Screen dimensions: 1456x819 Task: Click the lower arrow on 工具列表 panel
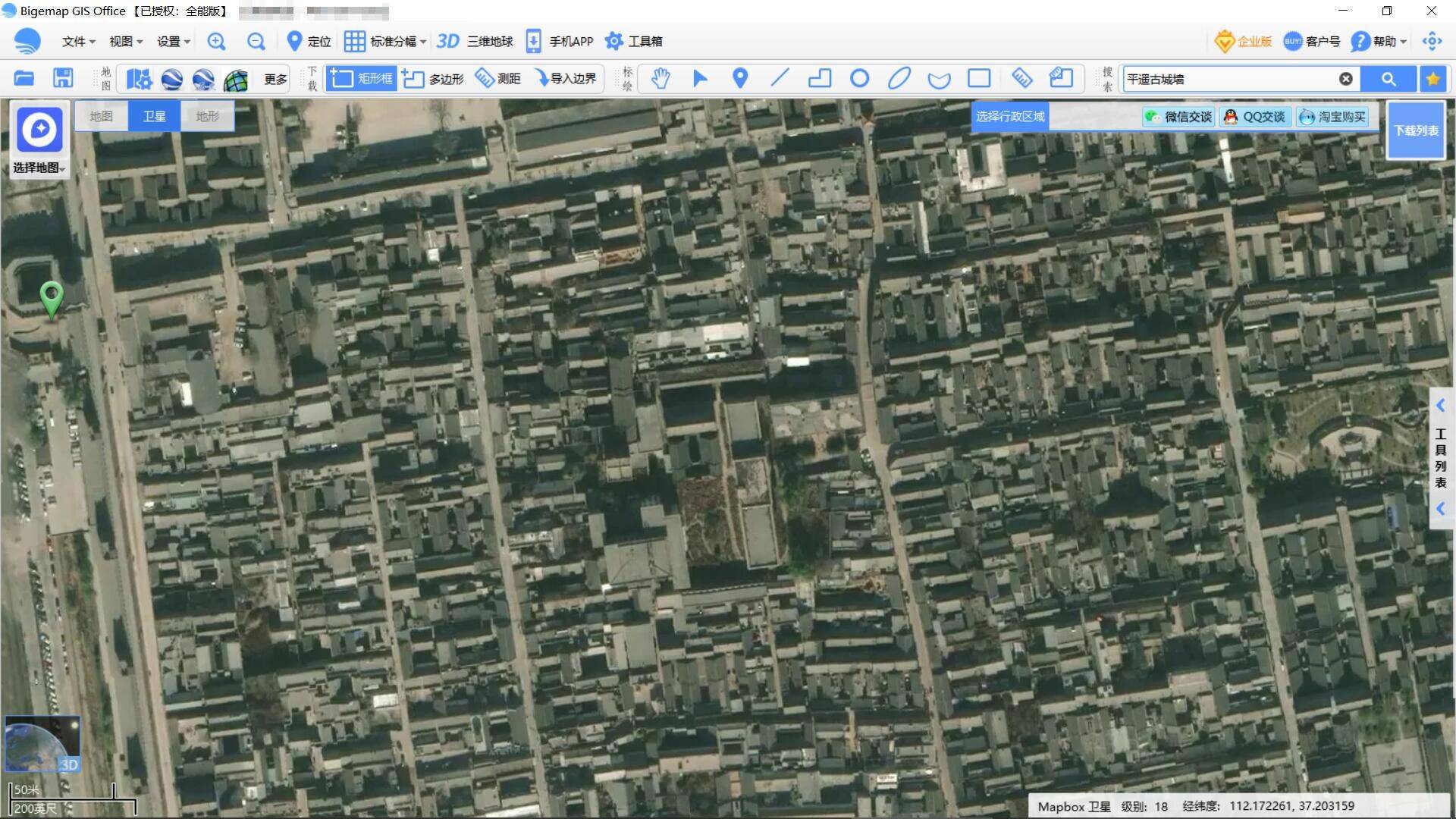[x=1441, y=509]
